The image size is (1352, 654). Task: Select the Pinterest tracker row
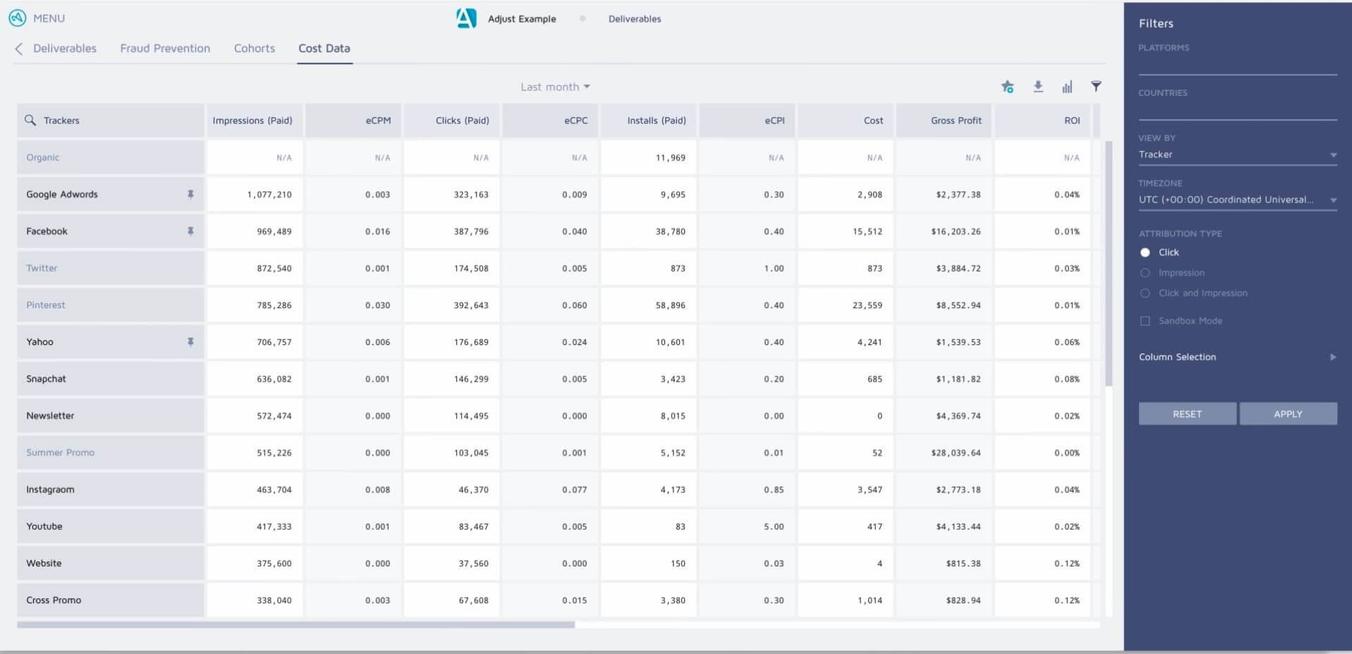point(110,305)
